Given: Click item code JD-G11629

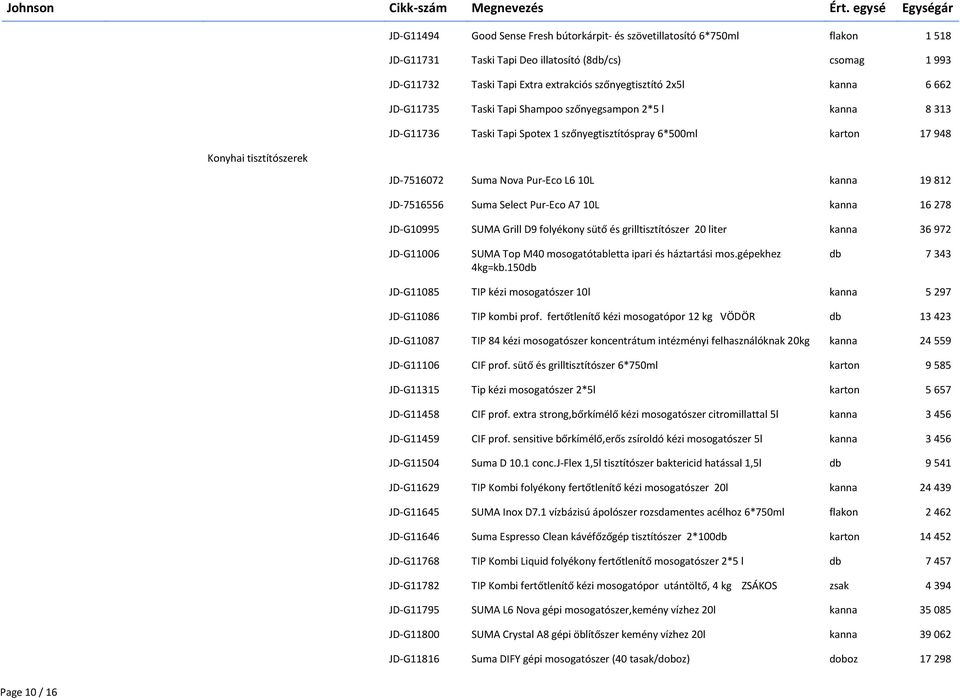Looking at the screenshot, I should tap(414, 487).
